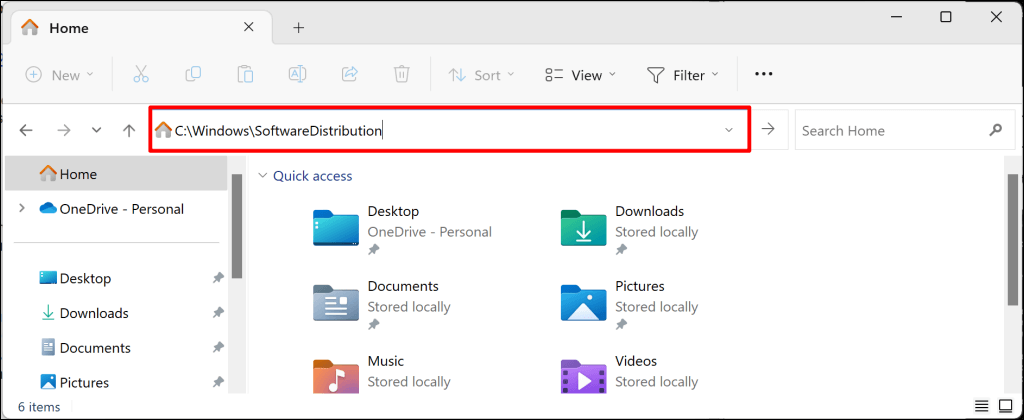The height and width of the screenshot is (420, 1024).
Task: Switch to details view in status bar
Action: [x=982, y=407]
